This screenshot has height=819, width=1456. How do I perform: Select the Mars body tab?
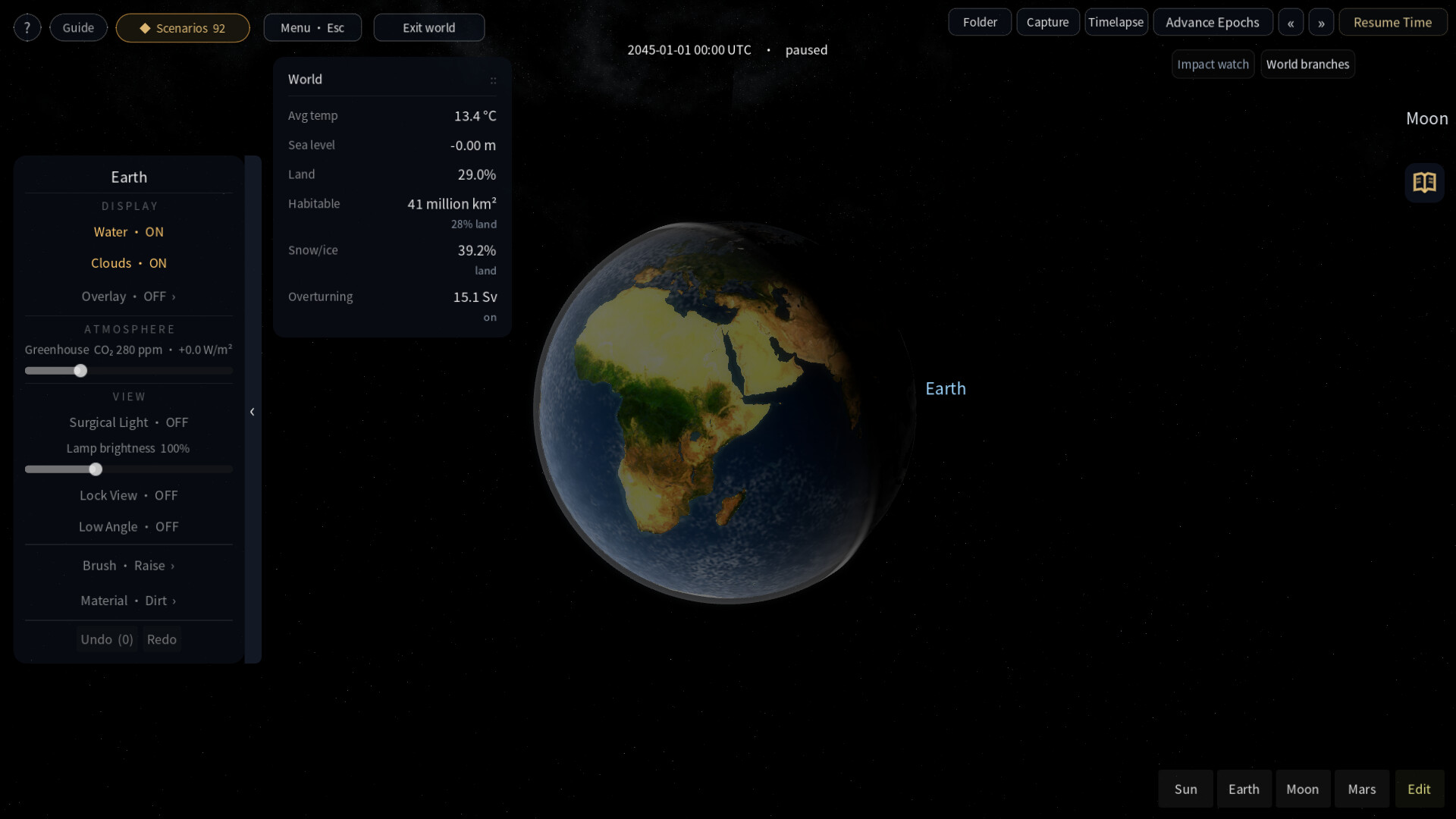tap(1362, 789)
